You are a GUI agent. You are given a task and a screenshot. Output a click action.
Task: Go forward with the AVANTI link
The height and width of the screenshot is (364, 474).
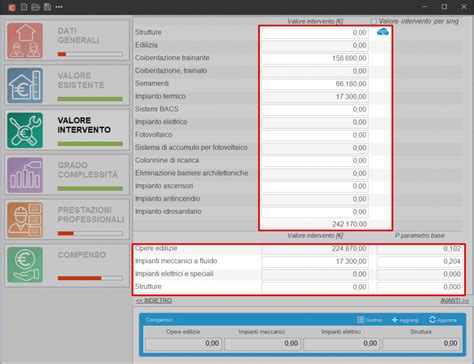(x=454, y=301)
